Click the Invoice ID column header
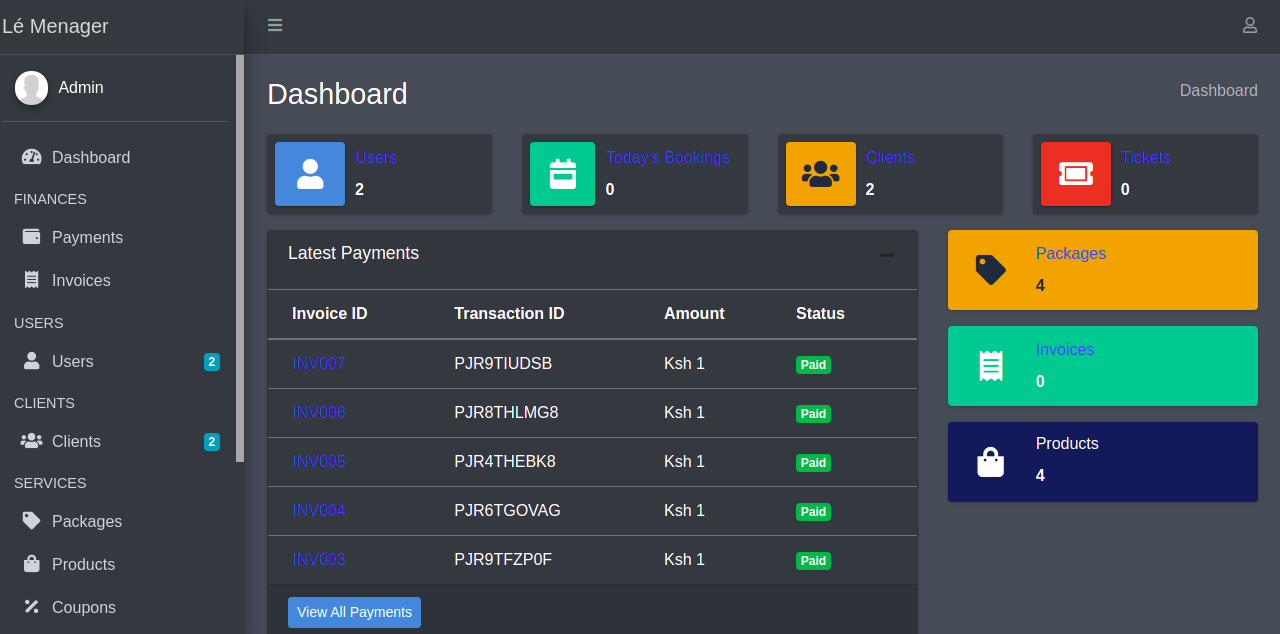1280x634 pixels. tap(330, 313)
